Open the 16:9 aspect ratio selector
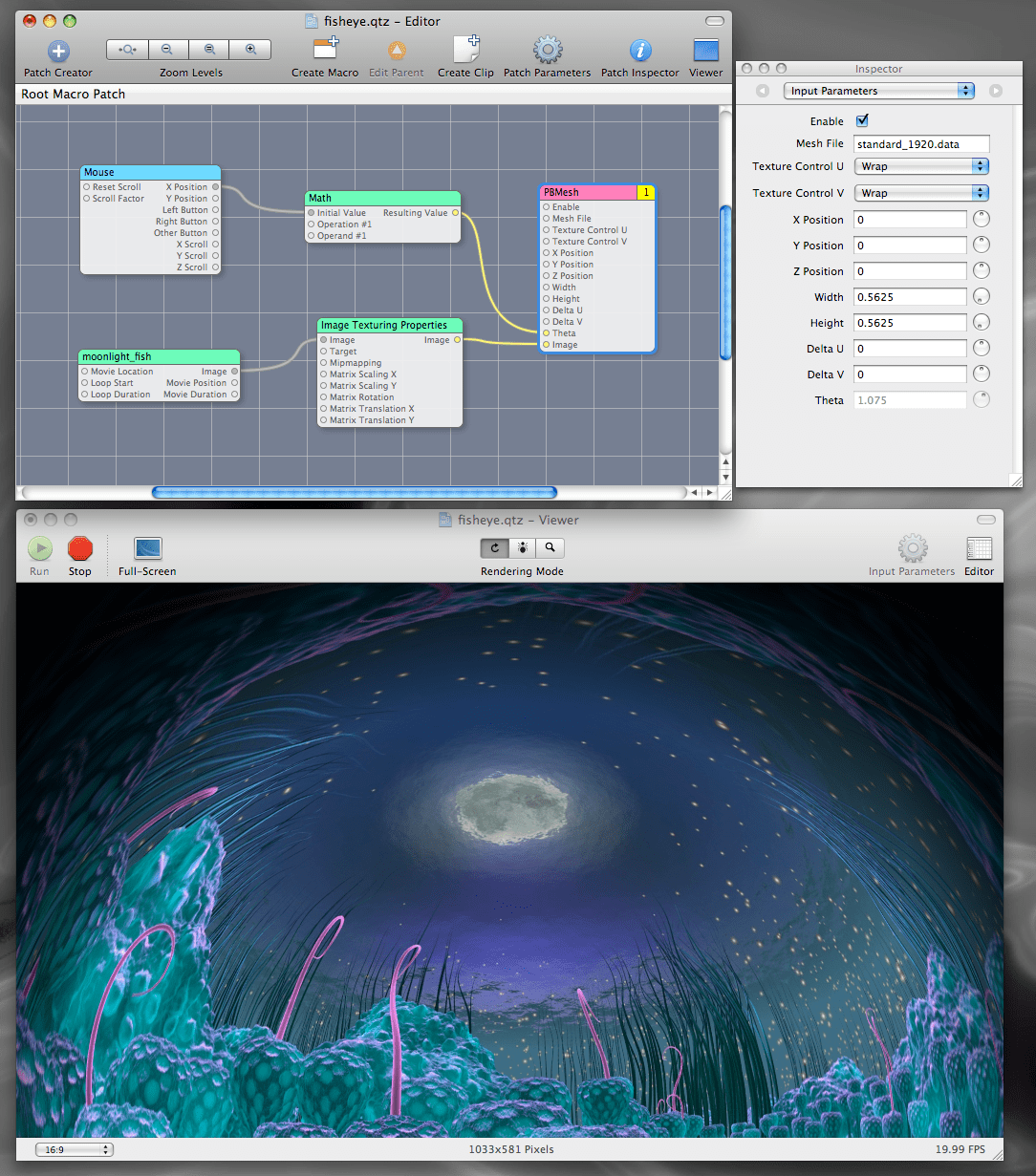 pyautogui.click(x=74, y=1149)
